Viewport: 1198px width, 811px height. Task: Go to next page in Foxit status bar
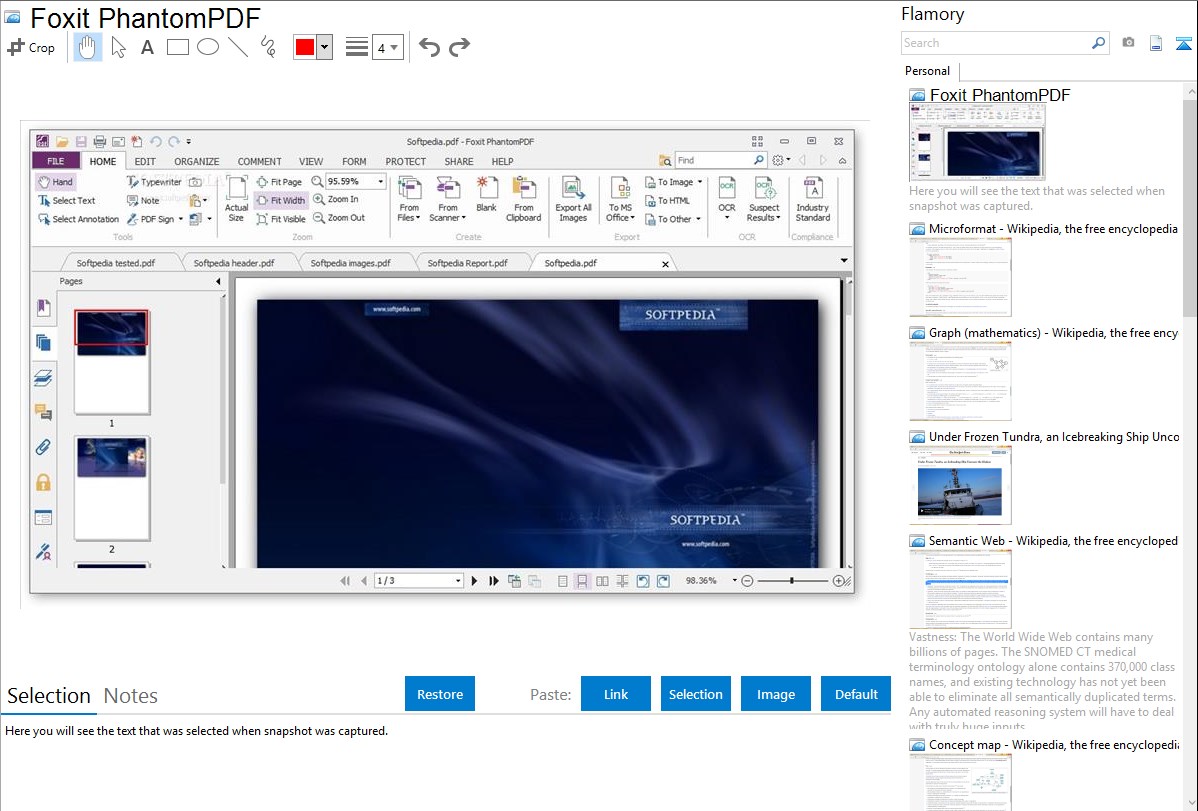[474, 581]
